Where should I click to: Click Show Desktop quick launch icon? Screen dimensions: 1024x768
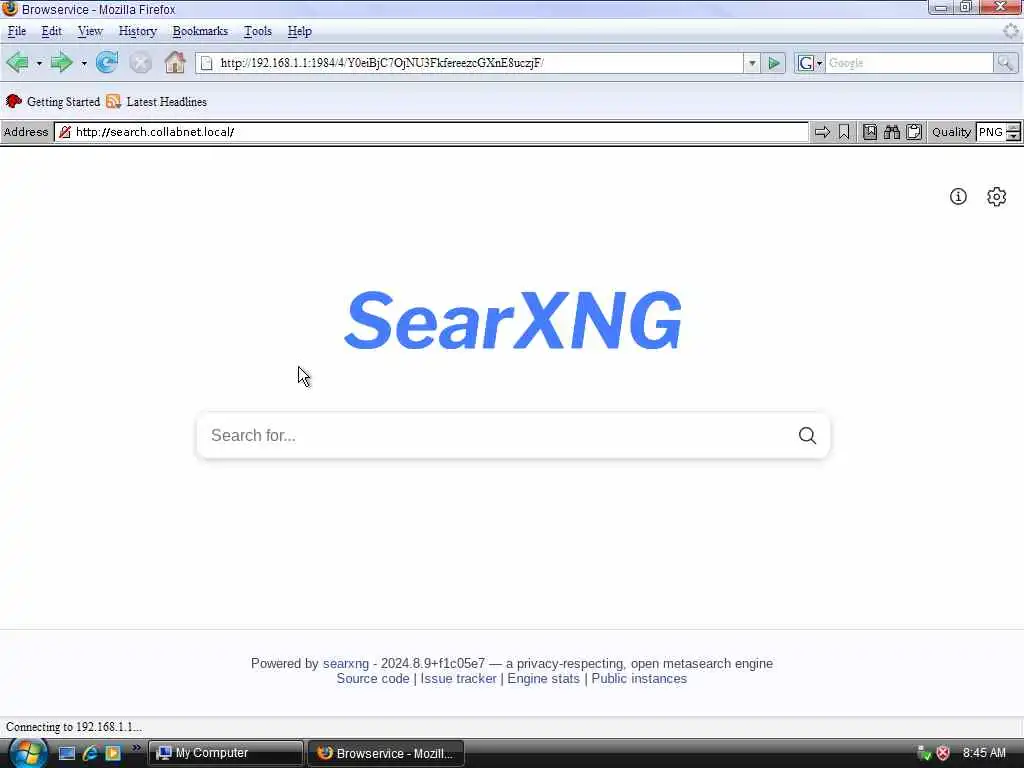[67, 753]
